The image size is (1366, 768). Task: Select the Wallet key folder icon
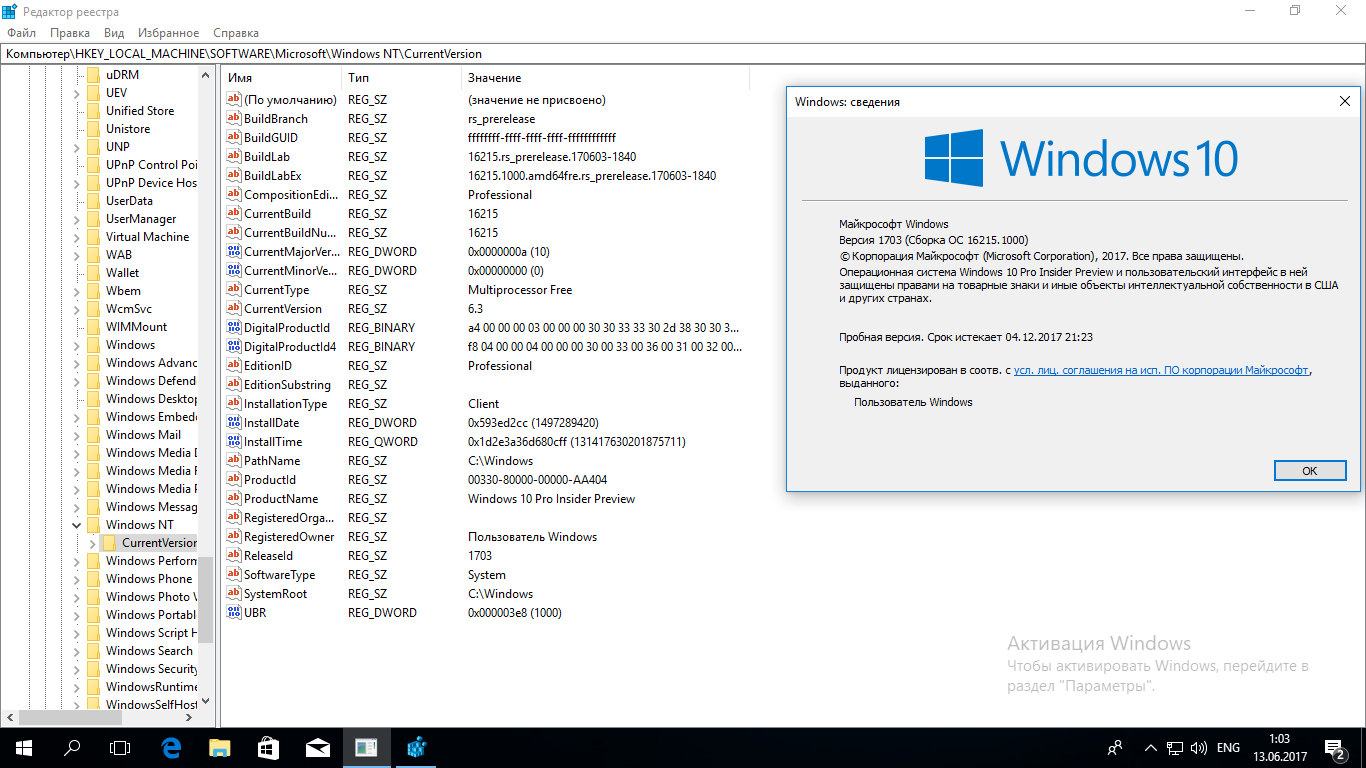(x=93, y=273)
